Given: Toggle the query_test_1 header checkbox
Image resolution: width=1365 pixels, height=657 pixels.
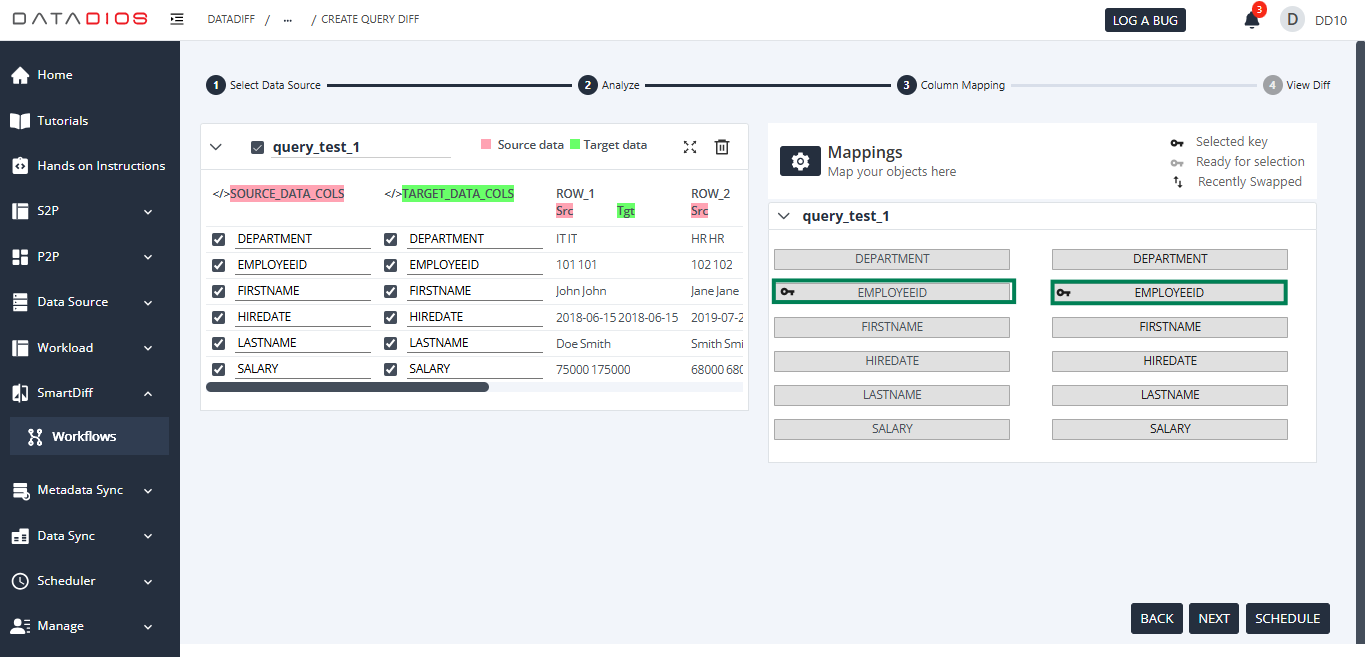Looking at the screenshot, I should click(257, 147).
